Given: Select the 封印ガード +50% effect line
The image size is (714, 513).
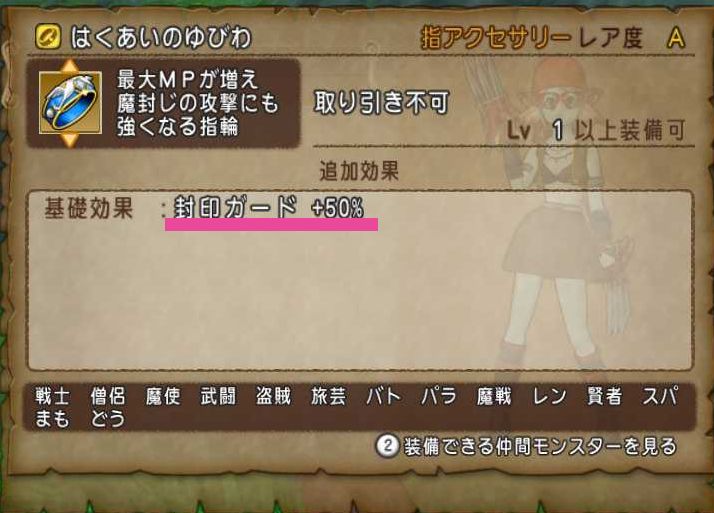Looking at the screenshot, I should 269,208.
